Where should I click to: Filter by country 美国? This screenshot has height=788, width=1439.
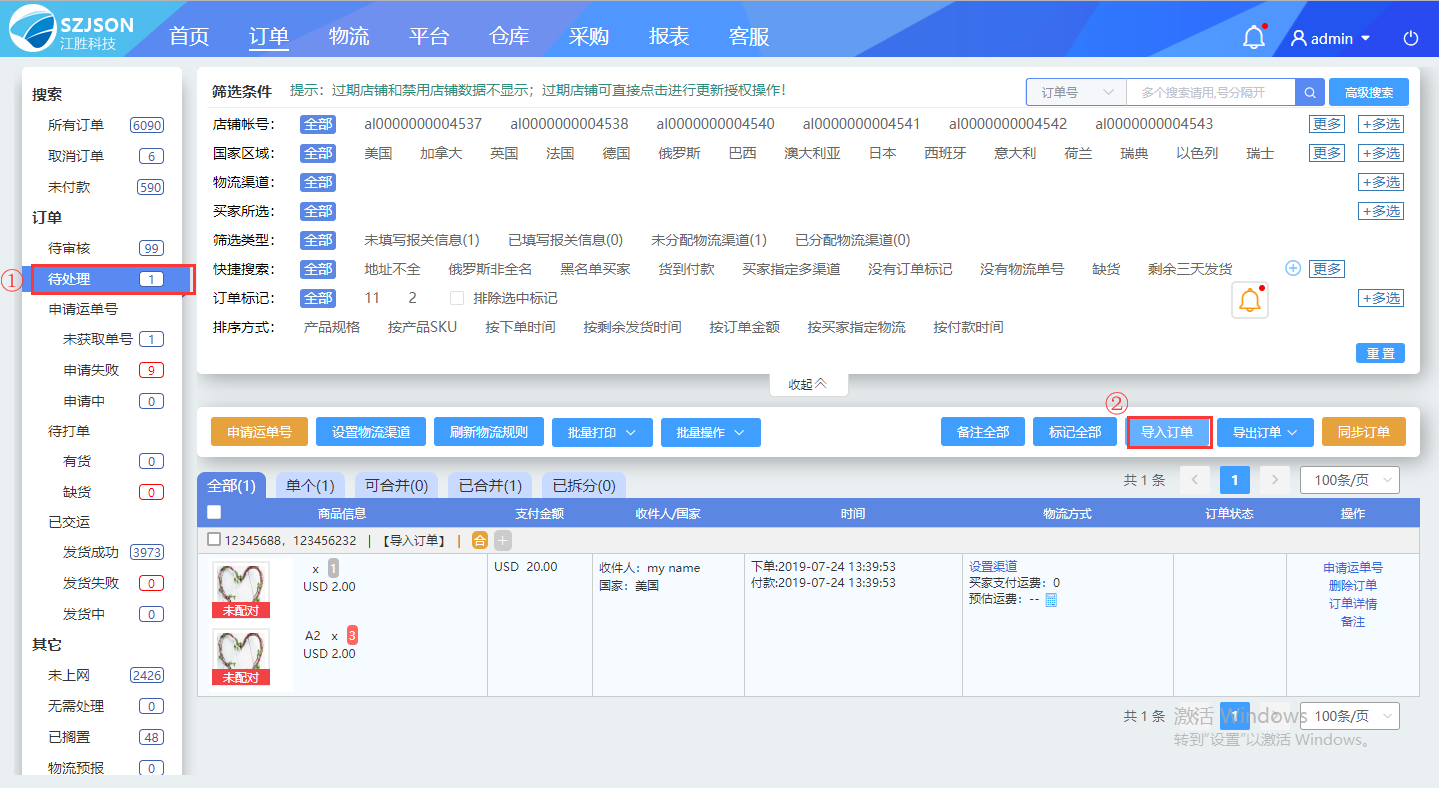coord(378,153)
